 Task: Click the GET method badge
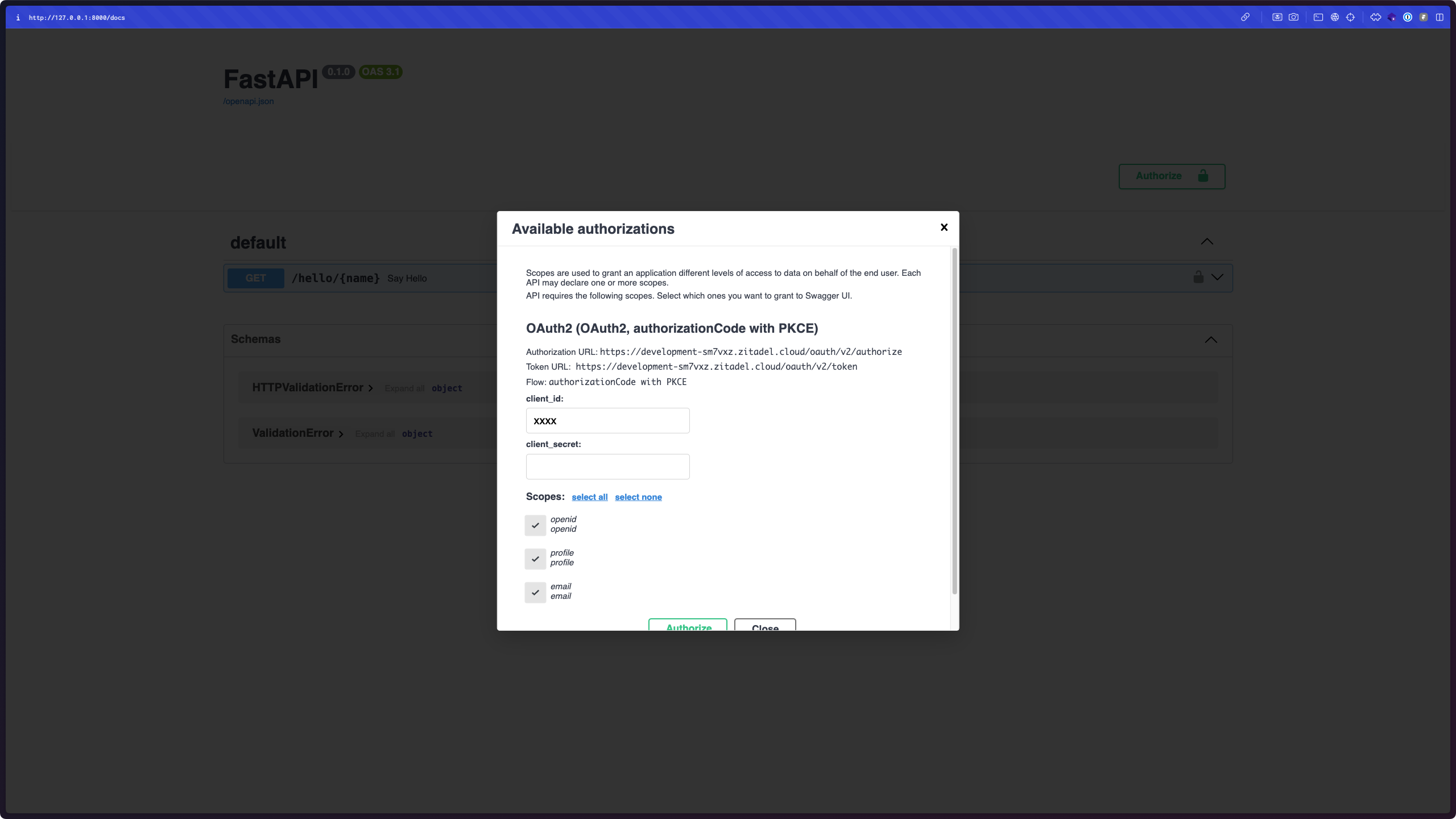(x=256, y=278)
